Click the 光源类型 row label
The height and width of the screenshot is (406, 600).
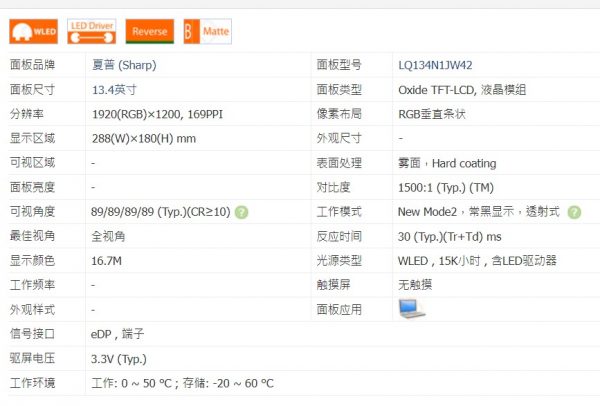(x=339, y=261)
